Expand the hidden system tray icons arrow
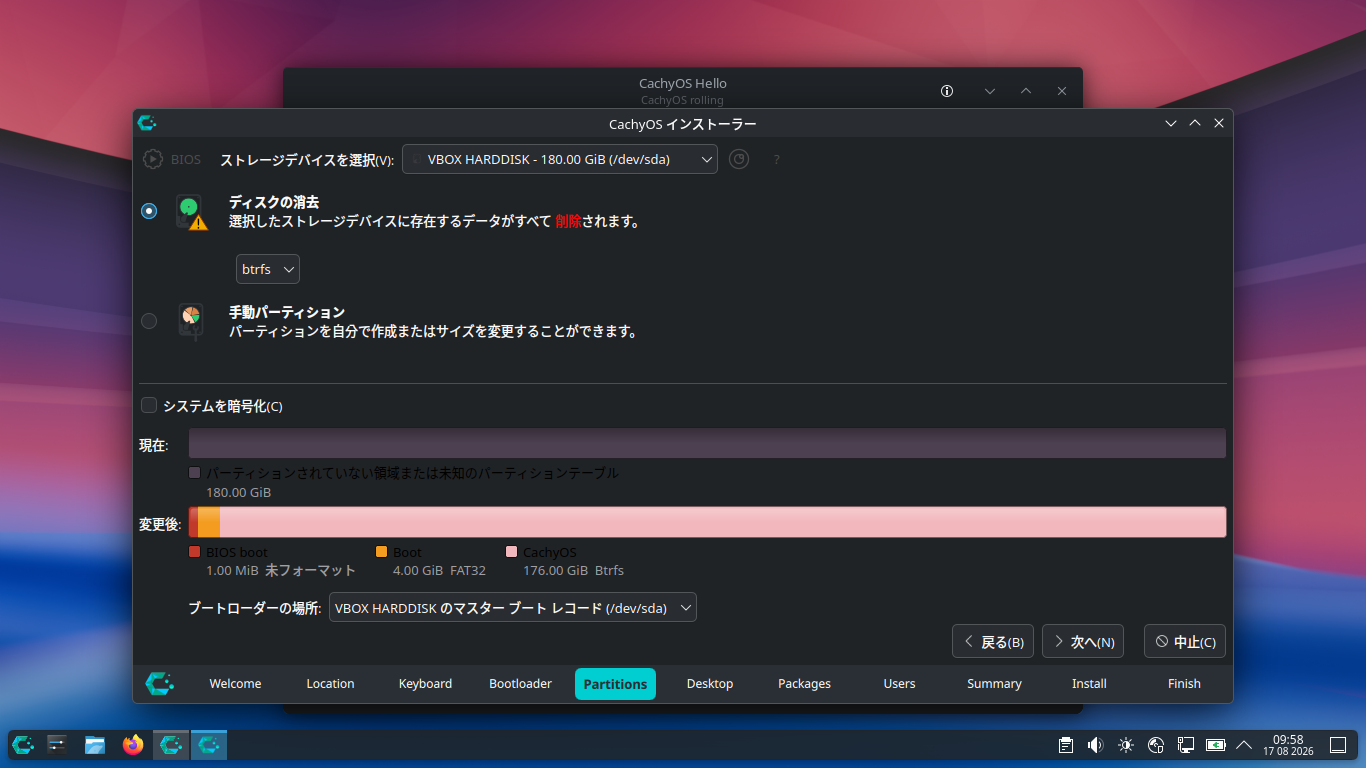The height and width of the screenshot is (768, 1366). (x=1244, y=745)
